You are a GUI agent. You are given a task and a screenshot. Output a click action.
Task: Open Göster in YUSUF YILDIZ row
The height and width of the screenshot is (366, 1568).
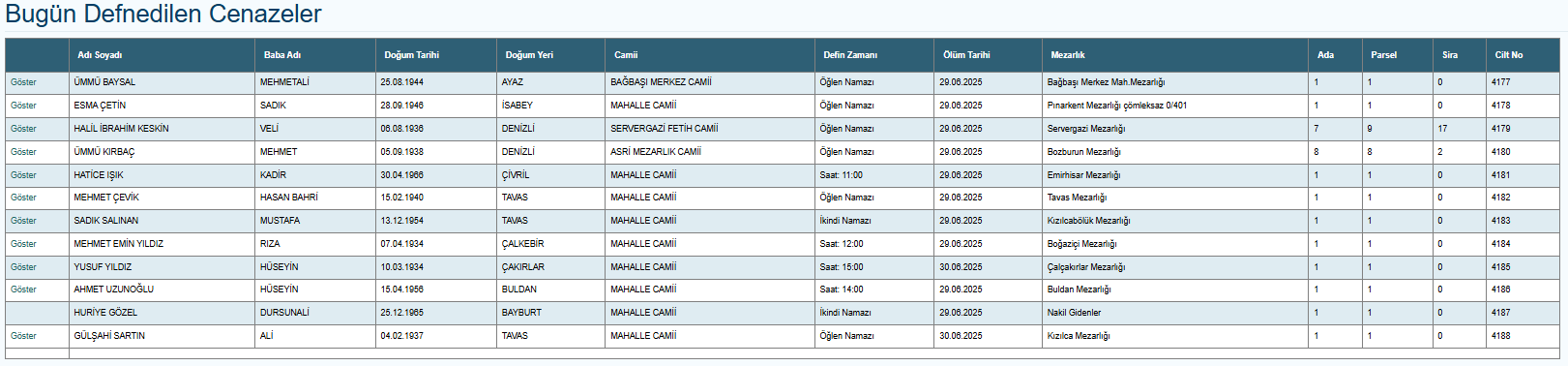tap(23, 267)
